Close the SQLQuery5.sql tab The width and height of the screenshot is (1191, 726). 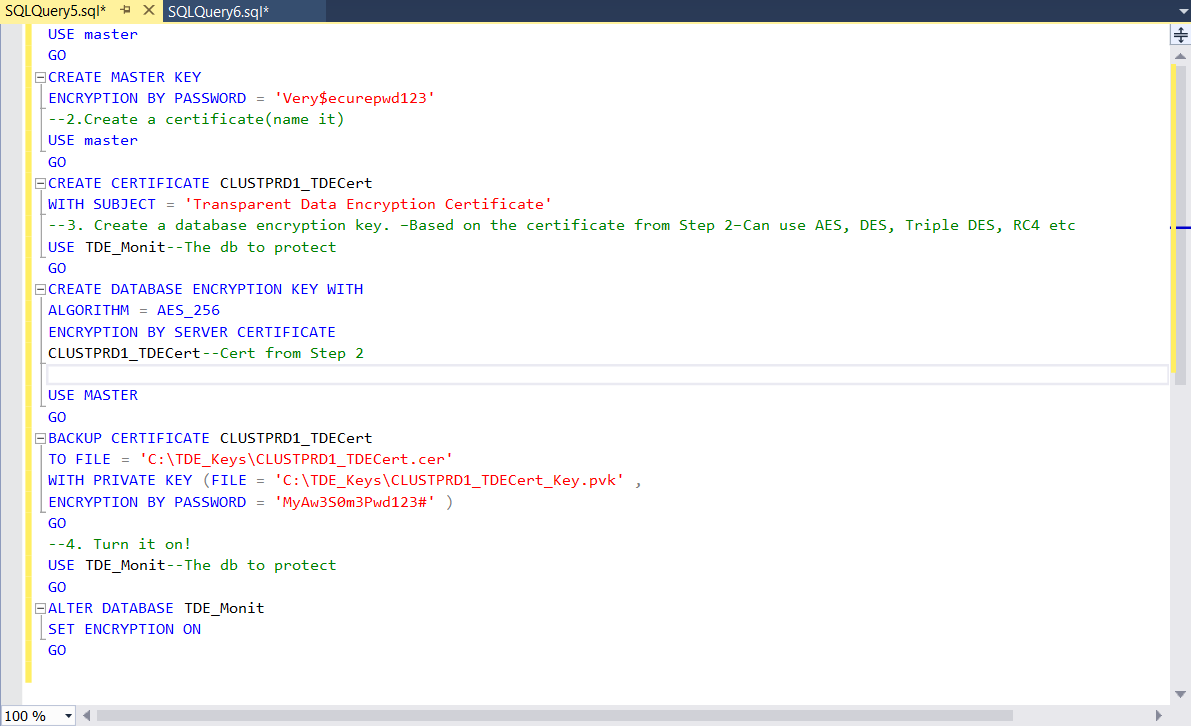[149, 11]
